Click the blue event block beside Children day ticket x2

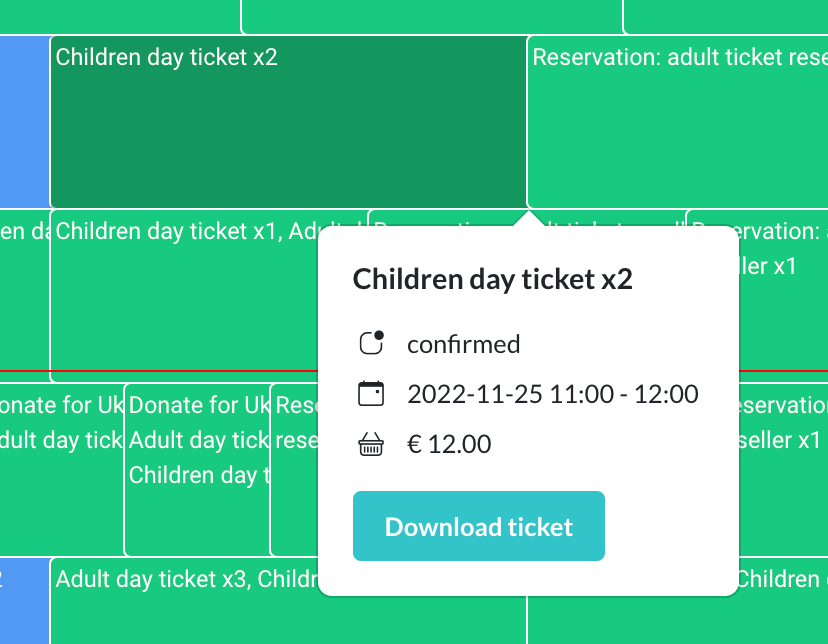pos(24,122)
